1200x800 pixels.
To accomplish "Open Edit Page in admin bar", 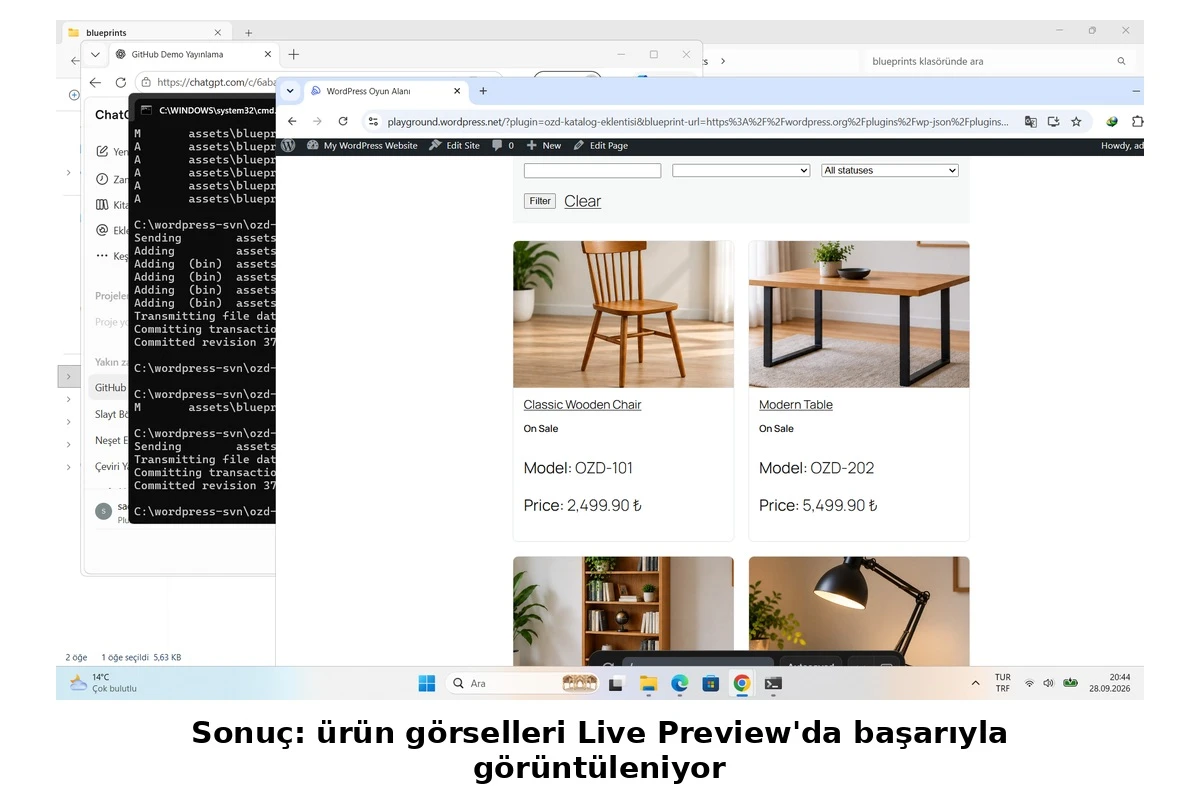I will (601, 145).
